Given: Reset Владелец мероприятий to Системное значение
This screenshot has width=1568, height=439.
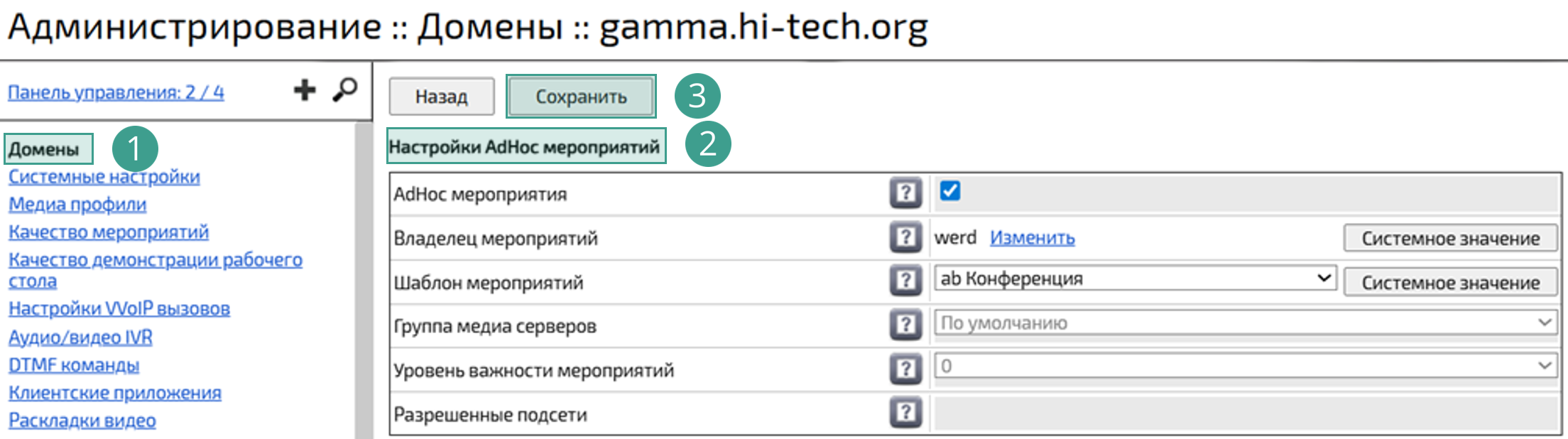Looking at the screenshot, I should (x=1450, y=239).
